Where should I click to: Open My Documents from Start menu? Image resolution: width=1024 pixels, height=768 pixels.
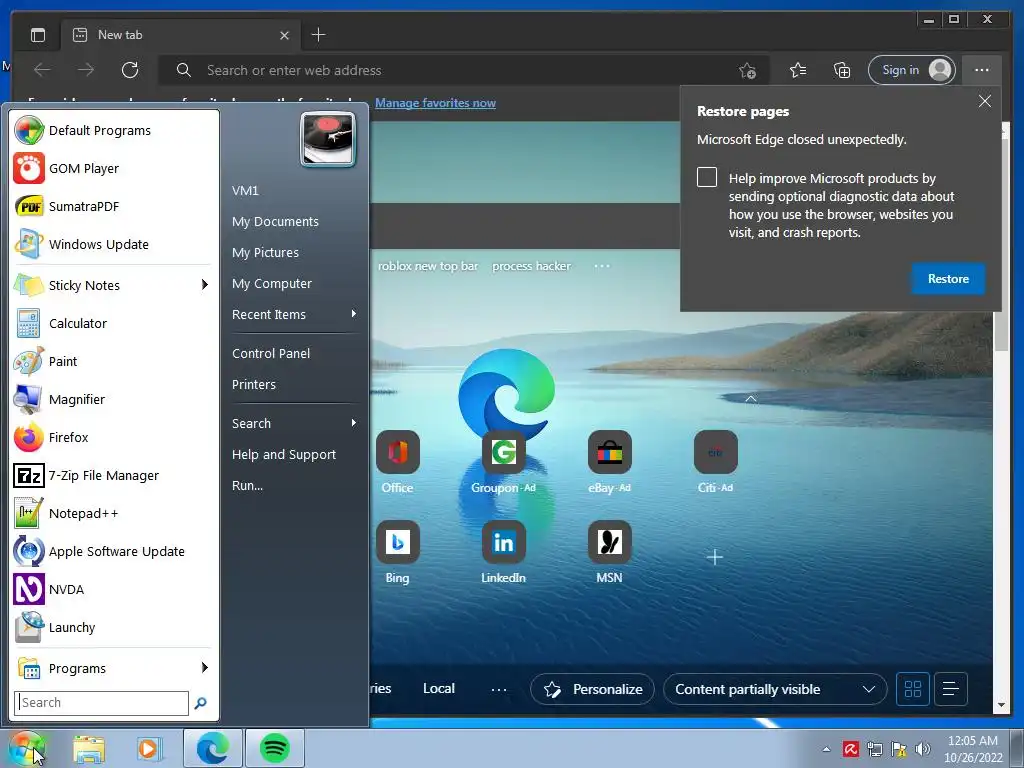coord(275,221)
